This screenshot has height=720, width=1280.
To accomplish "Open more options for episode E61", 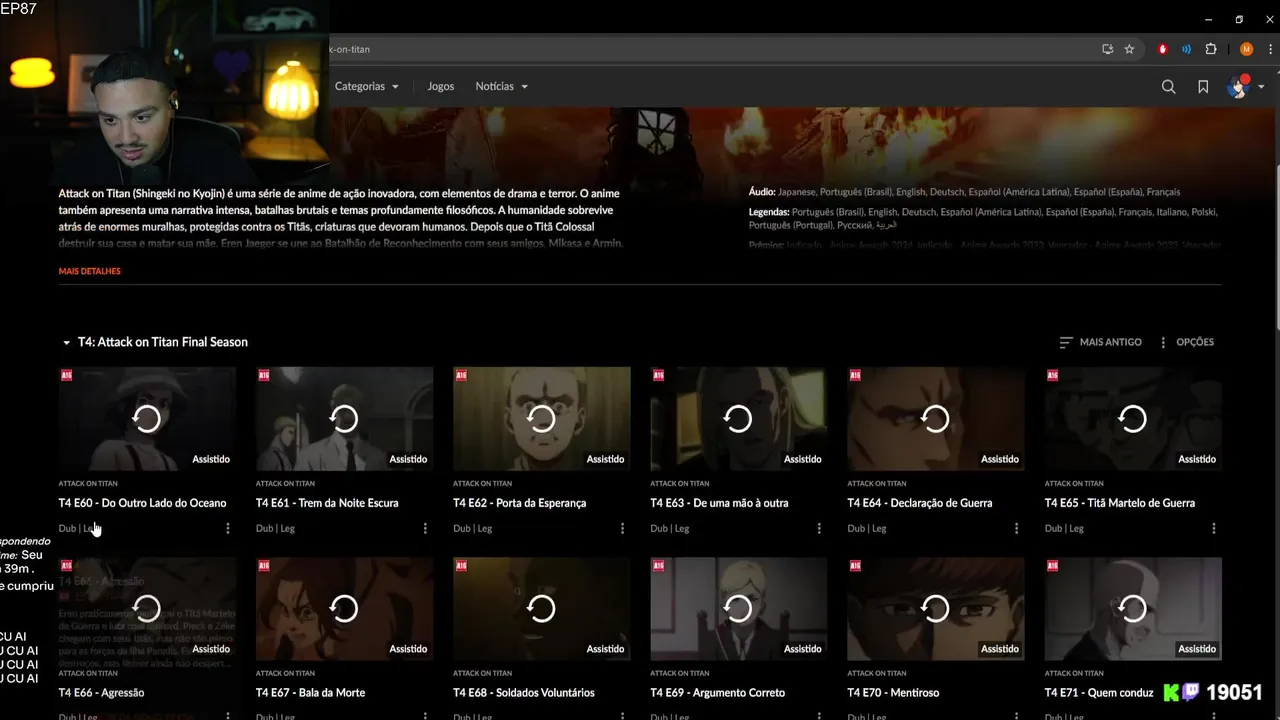I will coord(425,528).
